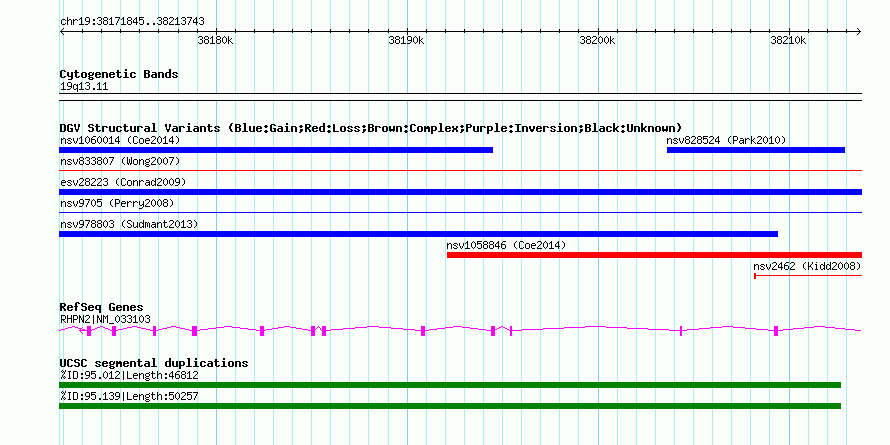Image resolution: width=890 pixels, height=445 pixels.
Task: Click the 38210k ruler label
Action: tap(788, 41)
